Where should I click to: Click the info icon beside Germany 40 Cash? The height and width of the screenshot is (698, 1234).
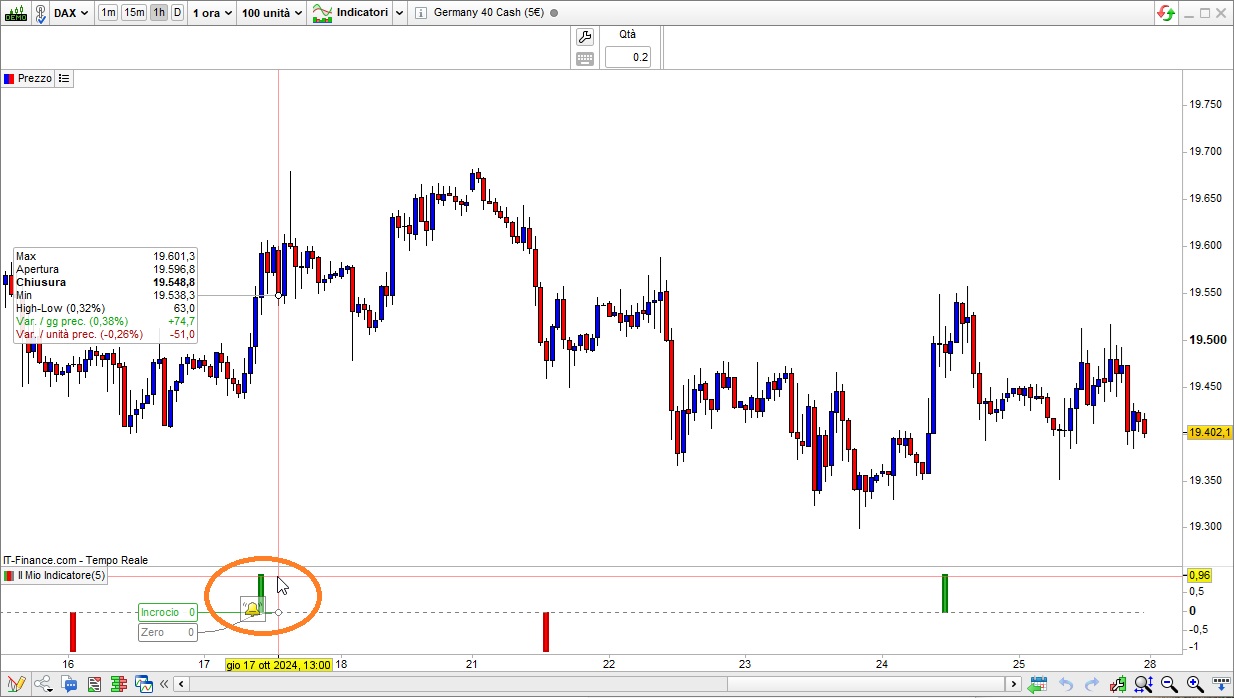(420, 13)
